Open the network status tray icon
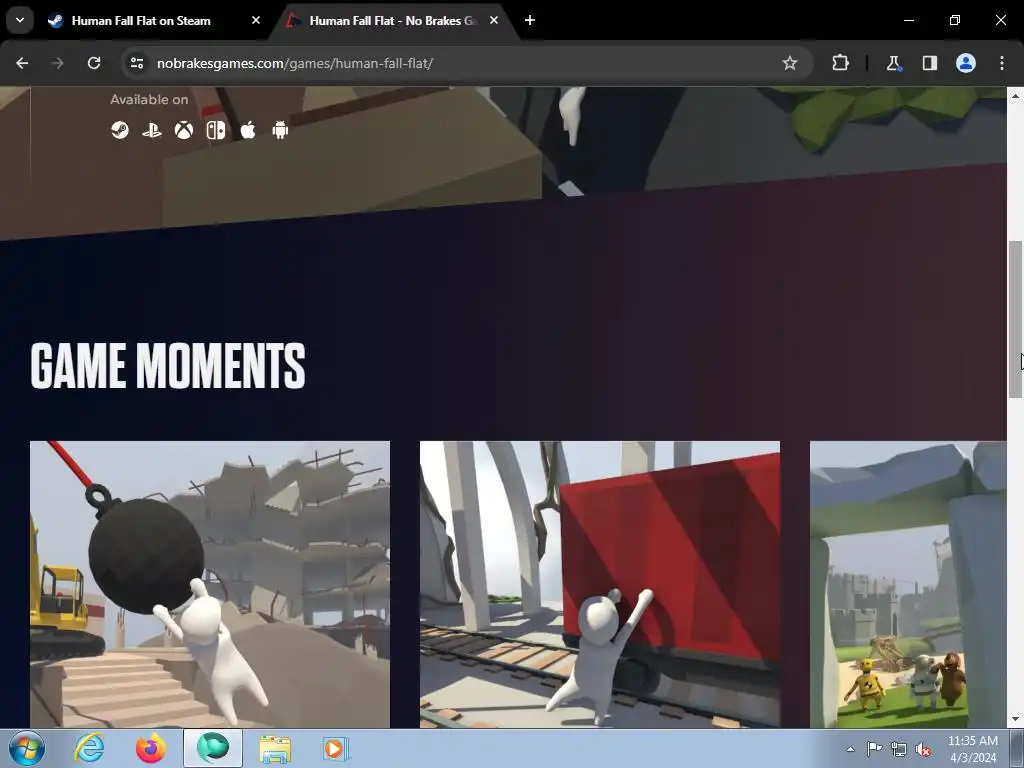This screenshot has height=768, width=1024. click(x=899, y=749)
